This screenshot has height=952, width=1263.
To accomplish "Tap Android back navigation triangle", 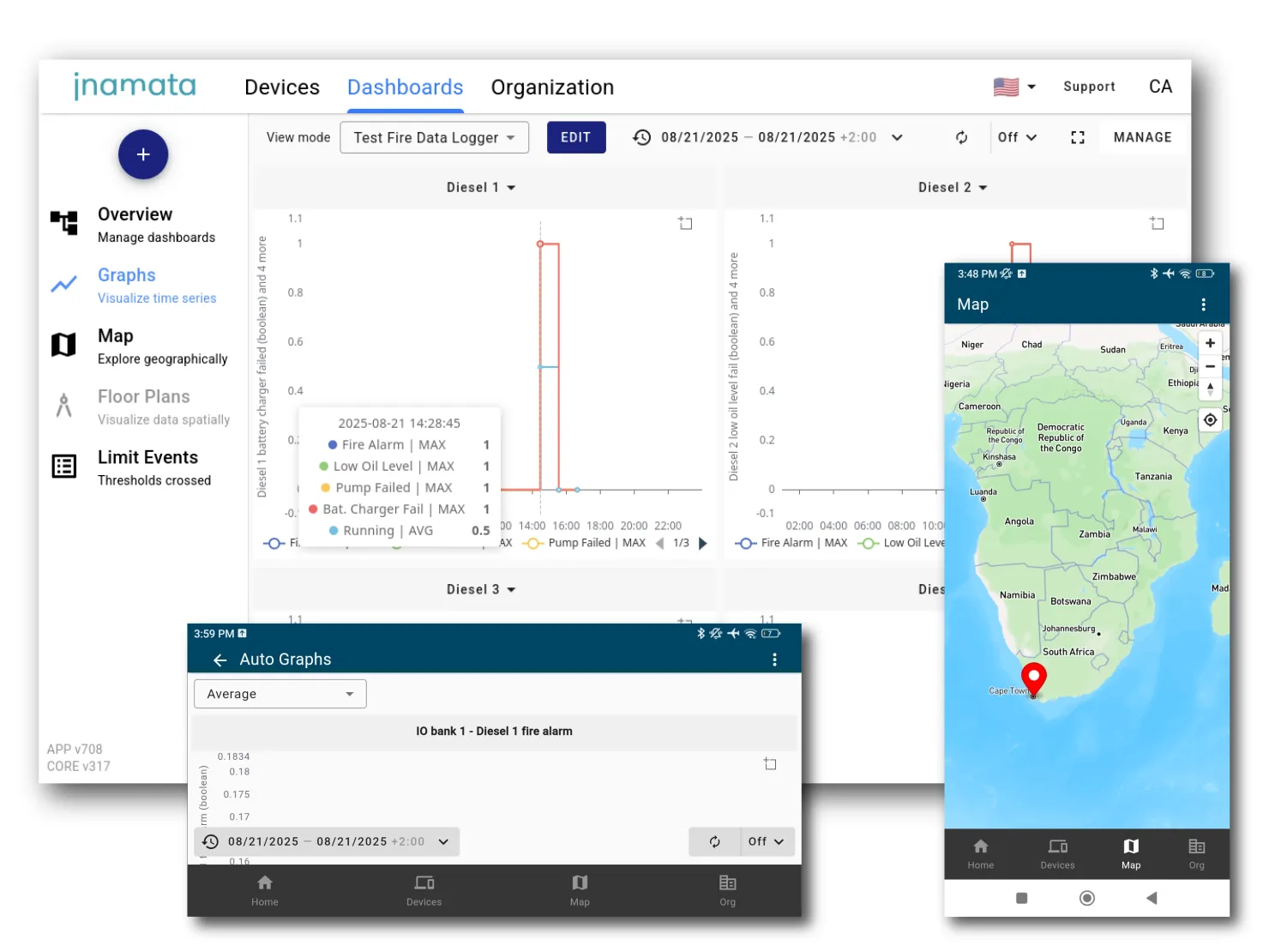I will [1152, 898].
